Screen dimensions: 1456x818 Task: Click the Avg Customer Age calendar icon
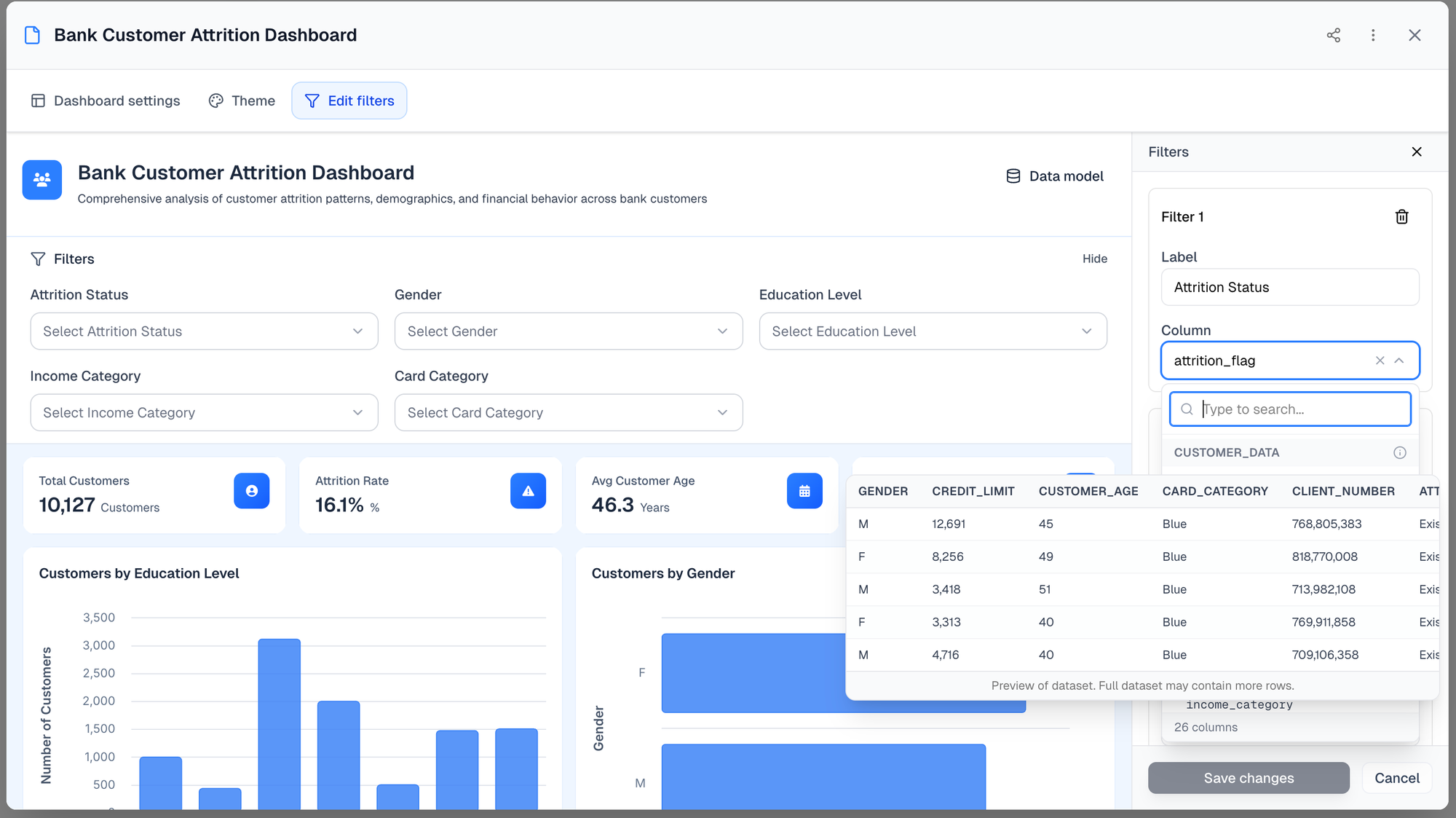click(x=804, y=491)
